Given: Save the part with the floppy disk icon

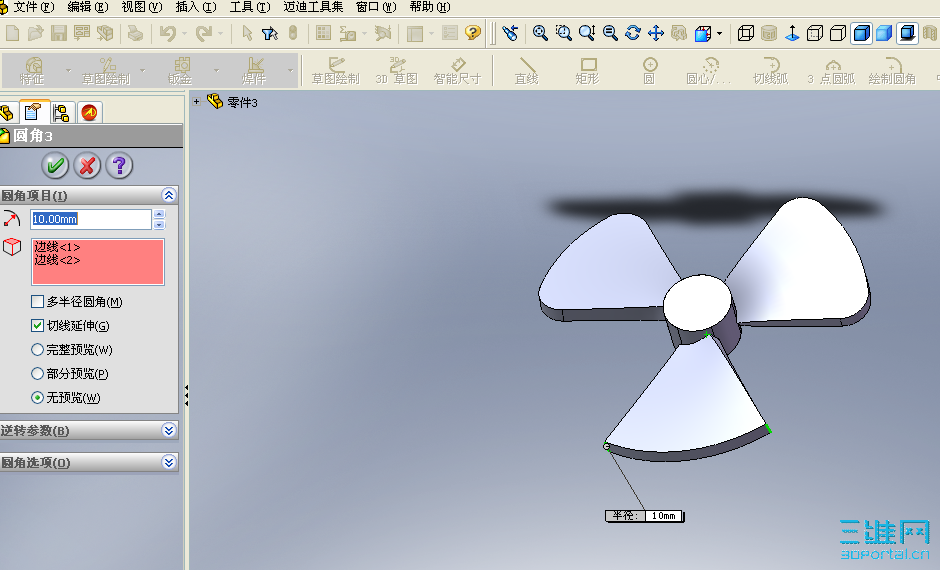Looking at the screenshot, I should pos(58,33).
